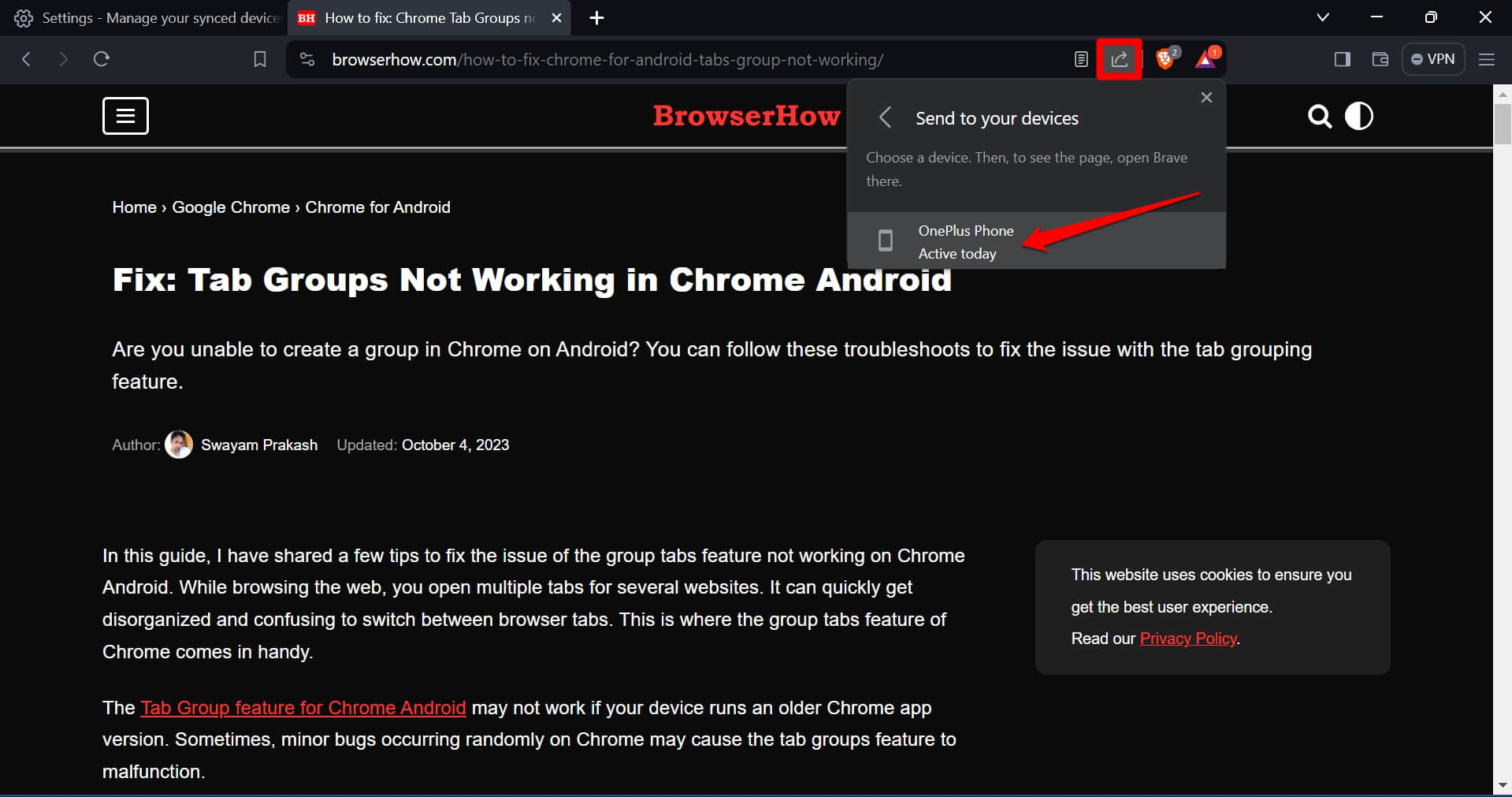This screenshot has height=797, width=1512.
Task: Go back to previous page
Action: (26, 59)
